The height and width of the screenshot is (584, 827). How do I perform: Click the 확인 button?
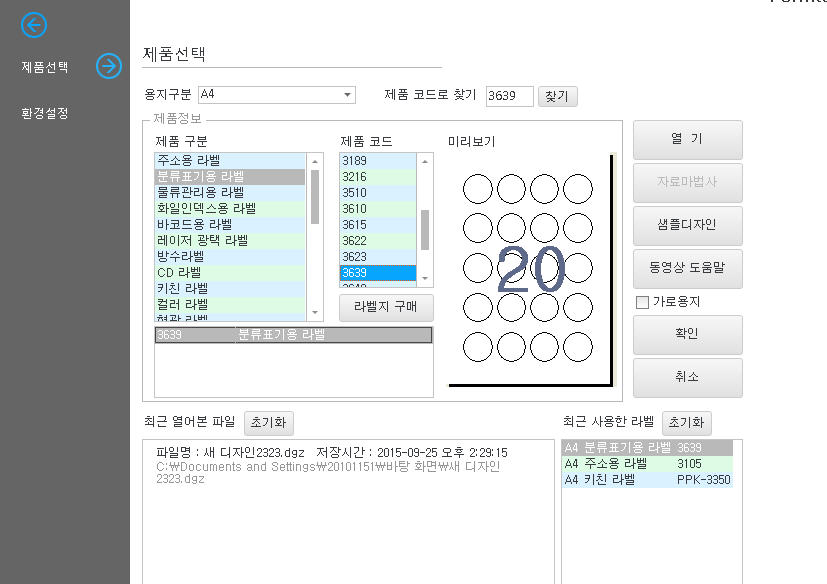pos(687,334)
